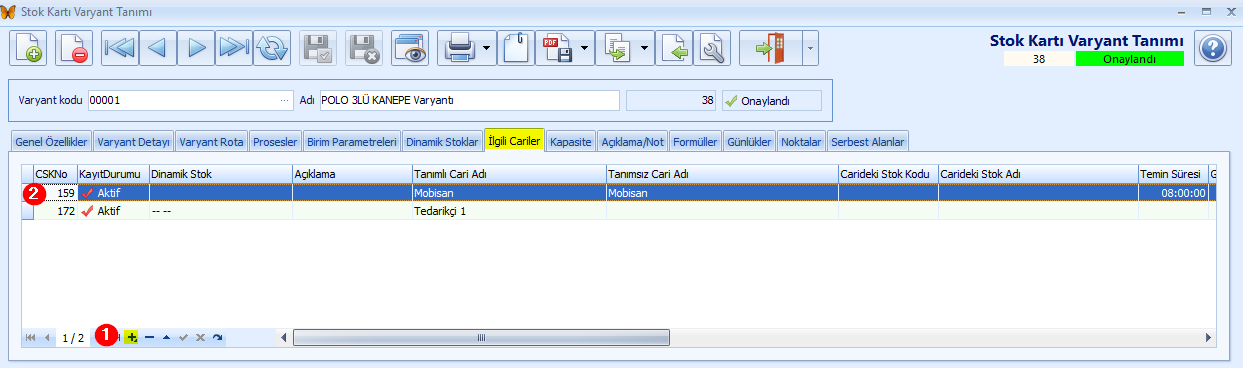Screen dimensions: 1243x368
Task: Switch to the Genel Özellikler tab
Action: (x=51, y=142)
